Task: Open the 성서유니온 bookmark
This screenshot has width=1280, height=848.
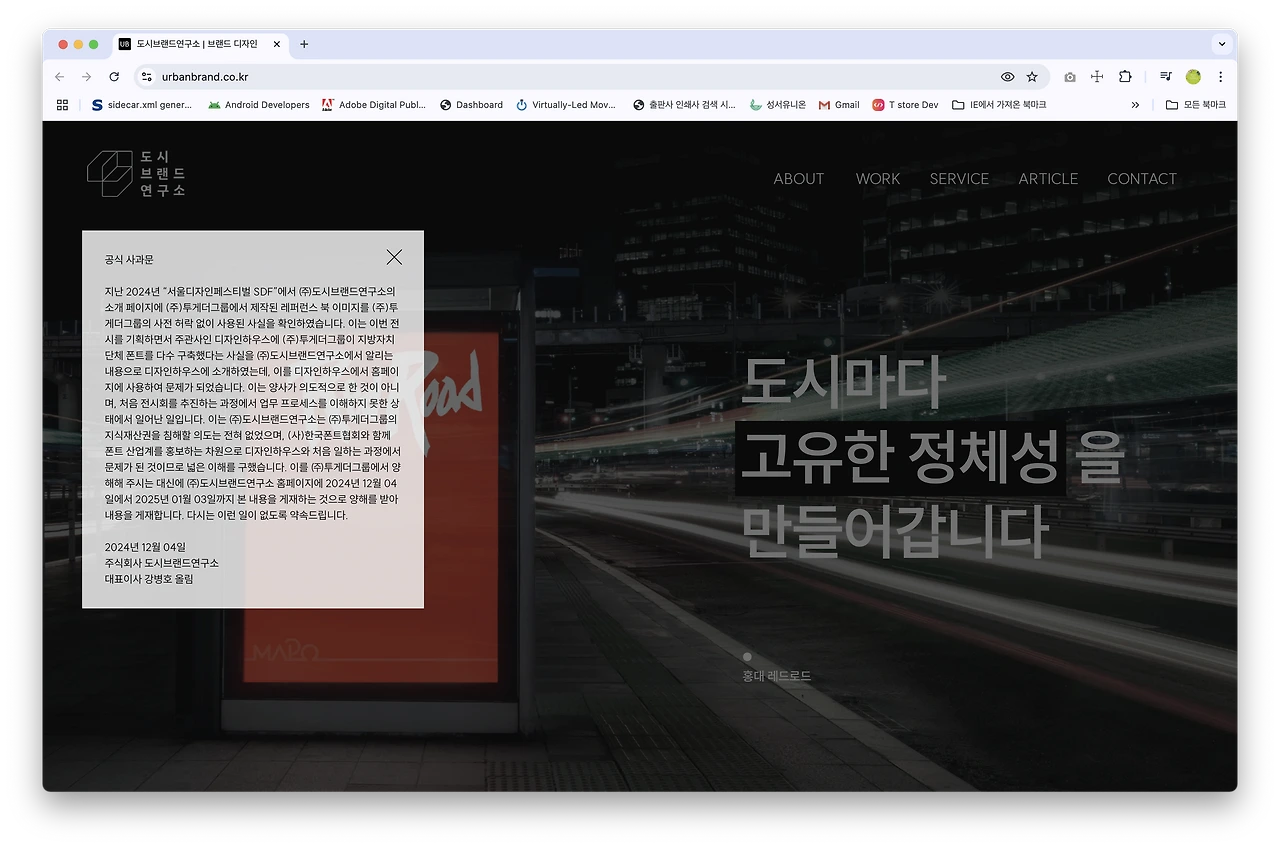Action: click(778, 105)
